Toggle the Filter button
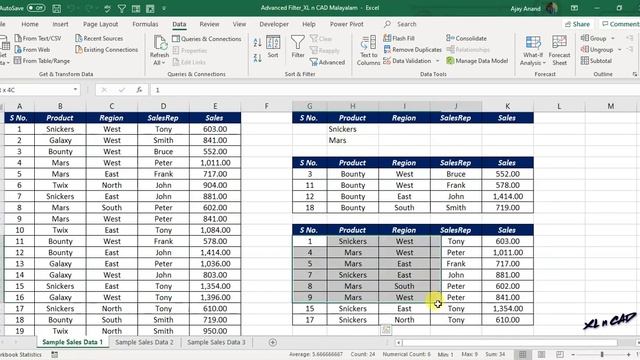Image resolution: width=640 pixels, height=360 pixels. (298, 47)
